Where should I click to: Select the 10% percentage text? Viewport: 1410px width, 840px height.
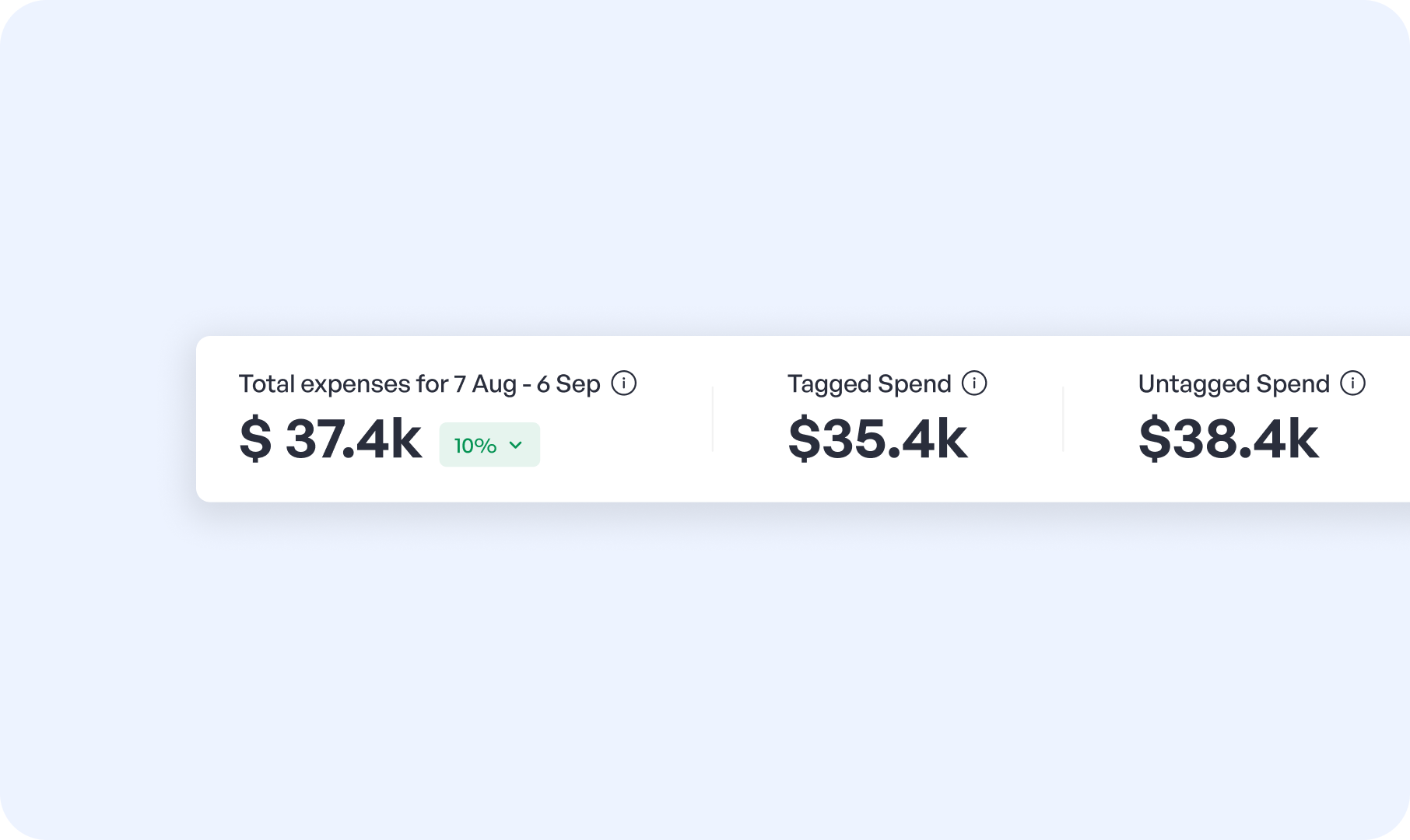click(475, 446)
